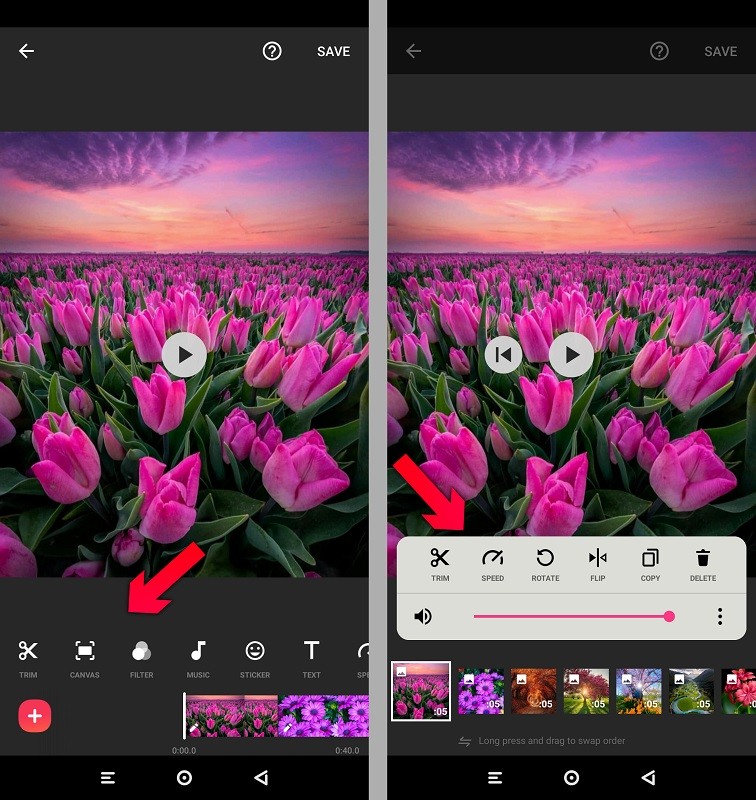Click the 0:40.0 timeline time label
The image size is (756, 800).
(x=347, y=751)
